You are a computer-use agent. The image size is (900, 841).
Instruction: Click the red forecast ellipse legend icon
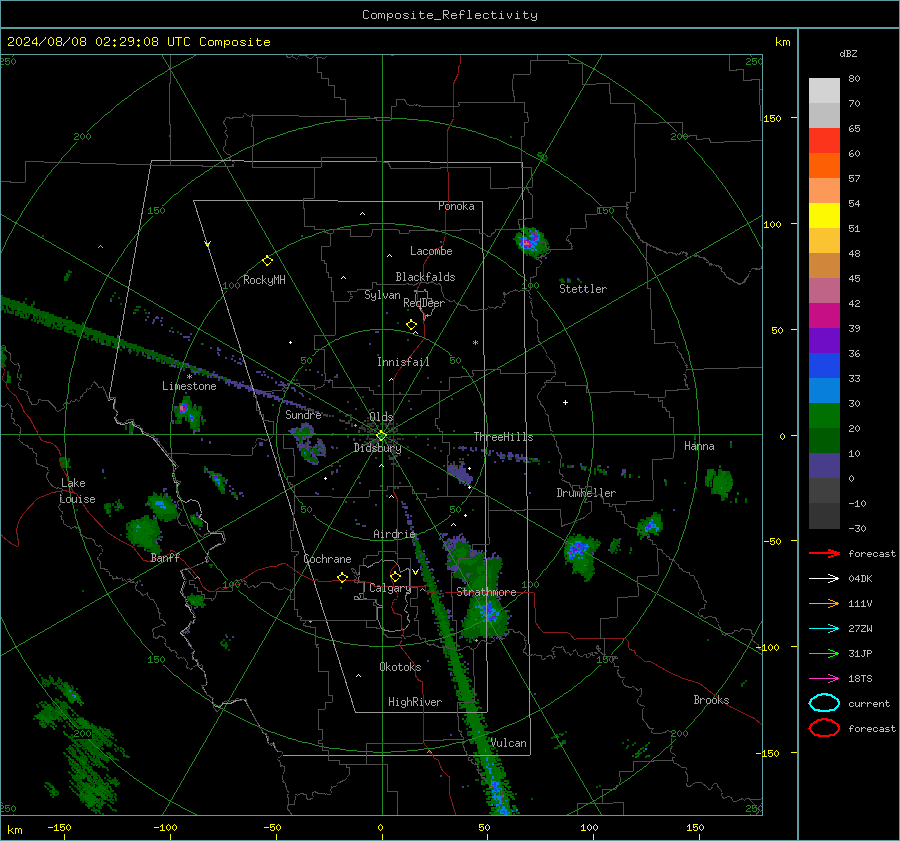pyautogui.click(x=824, y=728)
